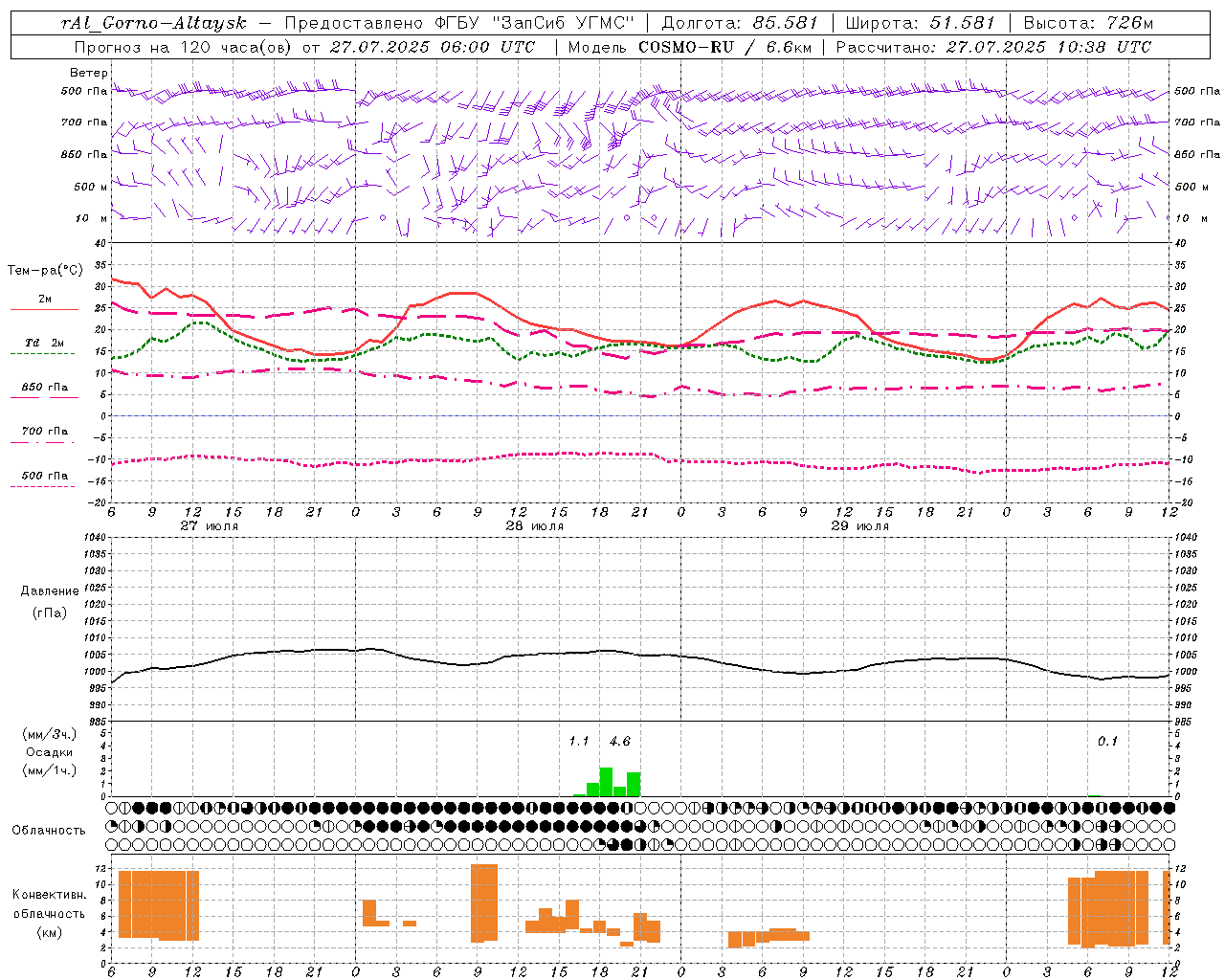Screen dimensions: 1225x980
Task: Click the Конвективн. convective cloud label
Action: pos(50,895)
